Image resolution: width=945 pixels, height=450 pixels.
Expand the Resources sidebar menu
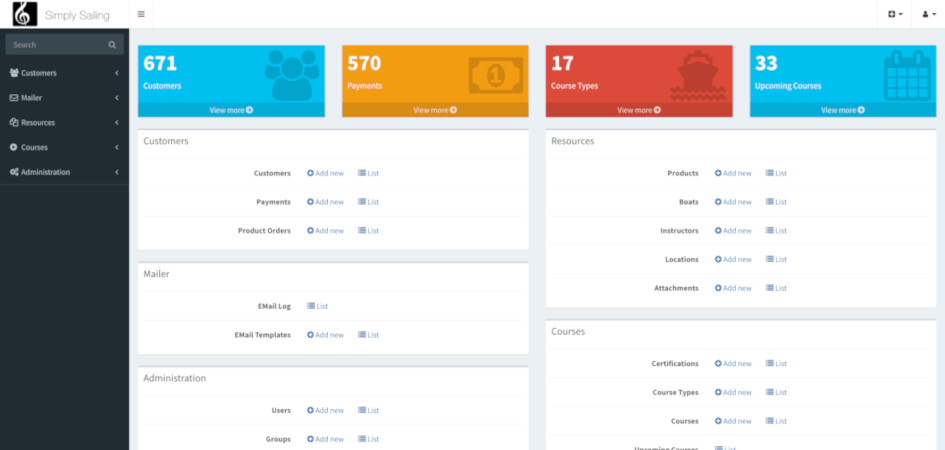[x=64, y=122]
